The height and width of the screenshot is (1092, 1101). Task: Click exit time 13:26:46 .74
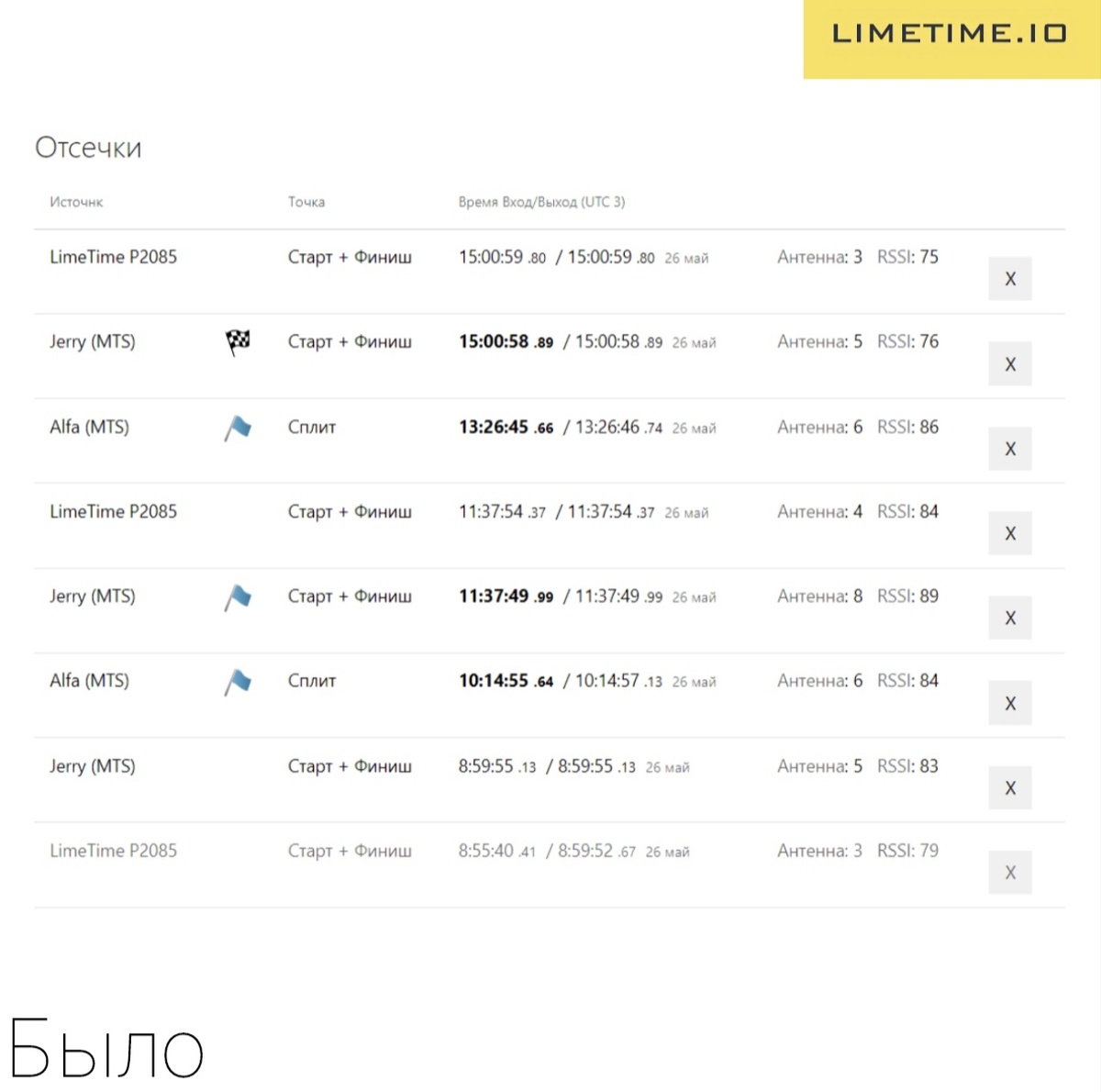click(x=618, y=427)
